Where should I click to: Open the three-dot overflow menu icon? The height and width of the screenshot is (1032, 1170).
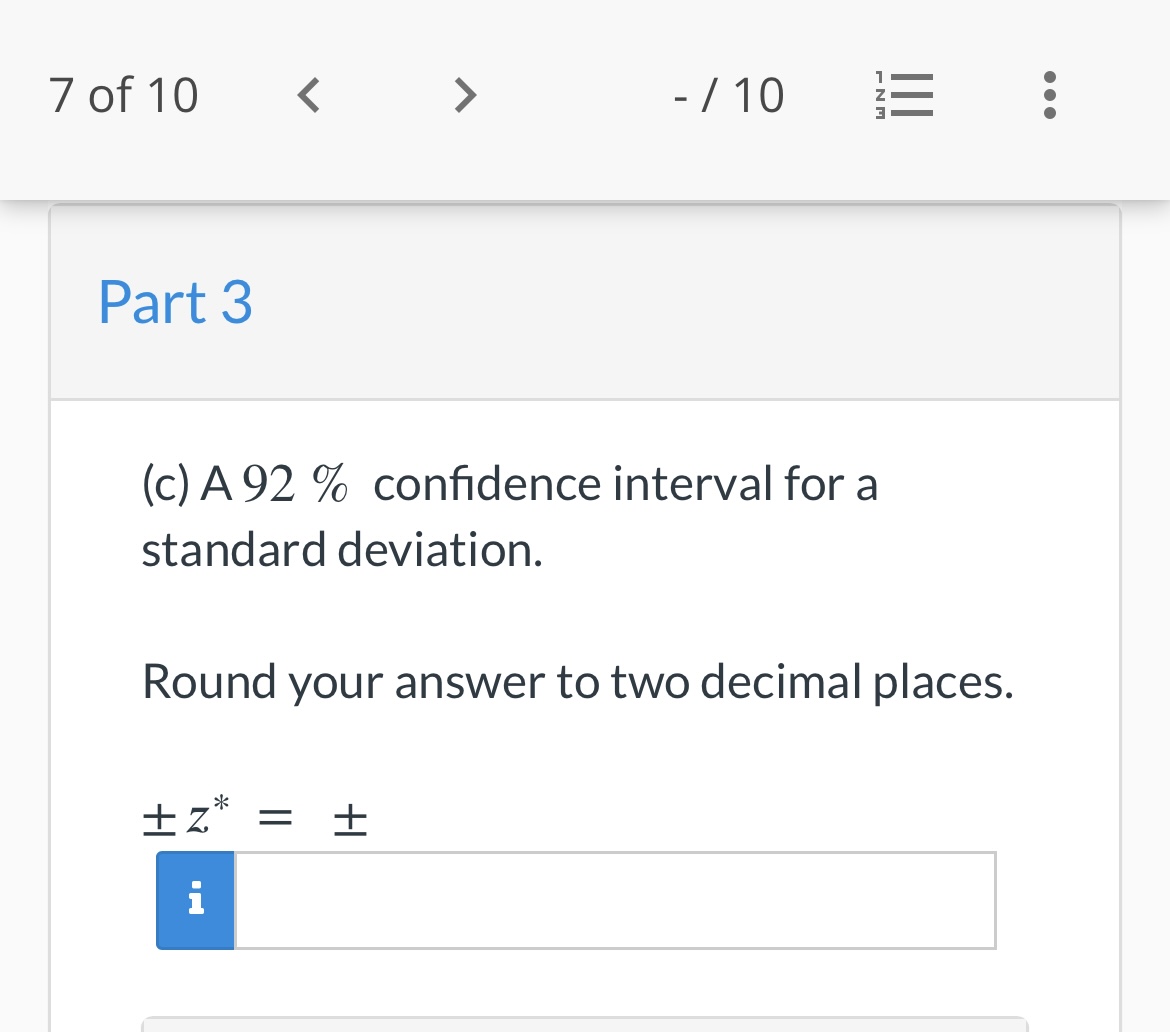point(1049,95)
